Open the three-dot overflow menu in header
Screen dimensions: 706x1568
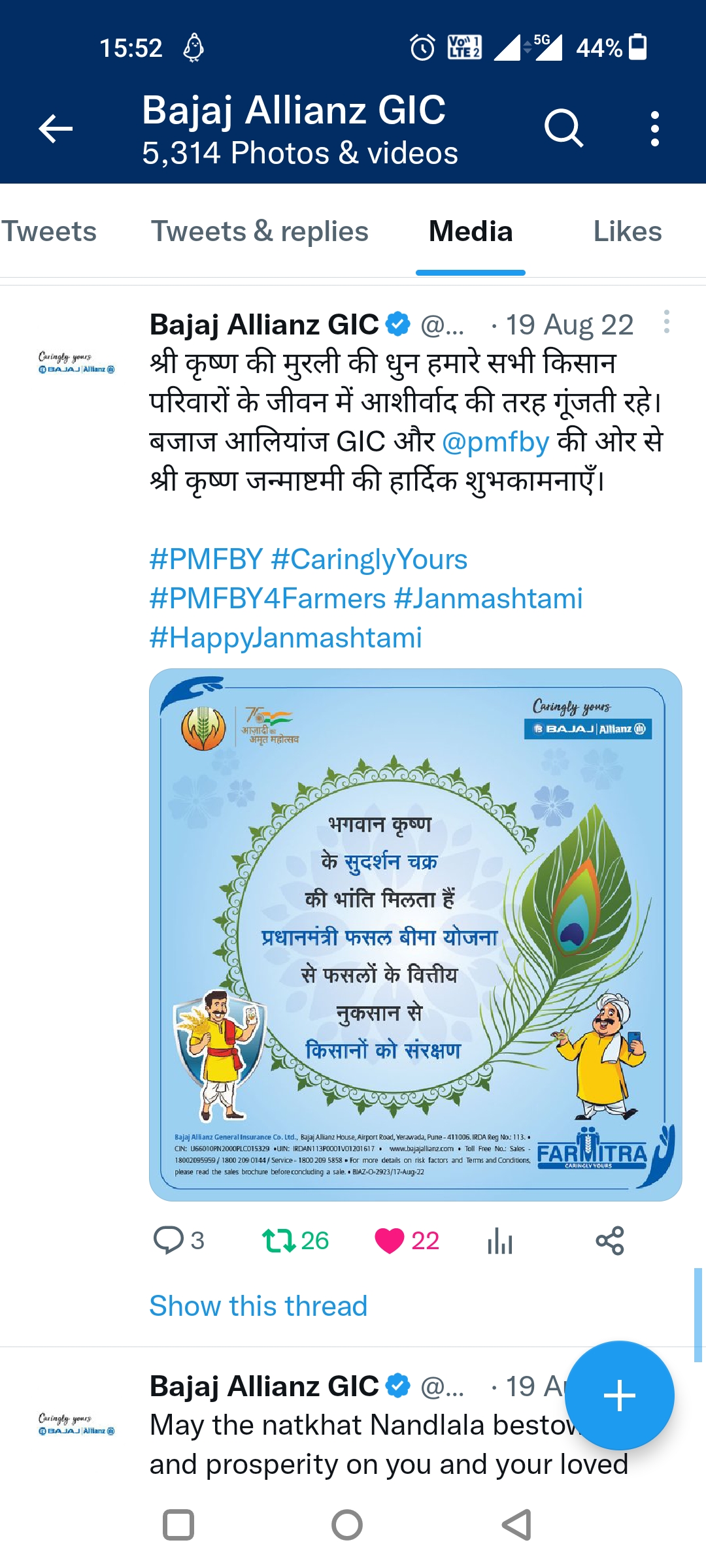(654, 128)
